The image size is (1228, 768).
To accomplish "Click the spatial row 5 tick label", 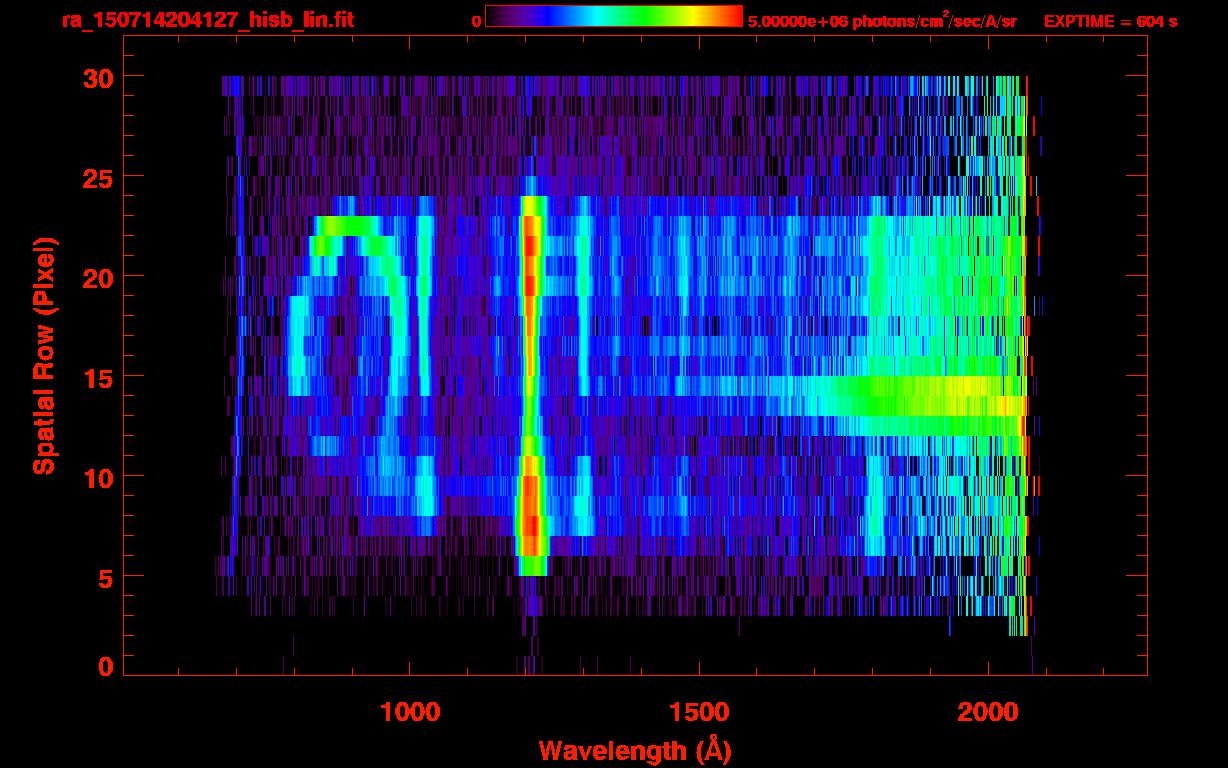I will click(107, 577).
